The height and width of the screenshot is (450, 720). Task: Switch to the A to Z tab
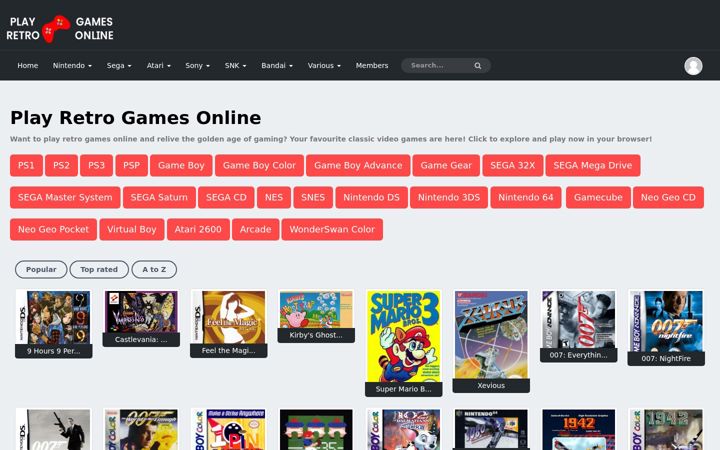pyautogui.click(x=154, y=270)
